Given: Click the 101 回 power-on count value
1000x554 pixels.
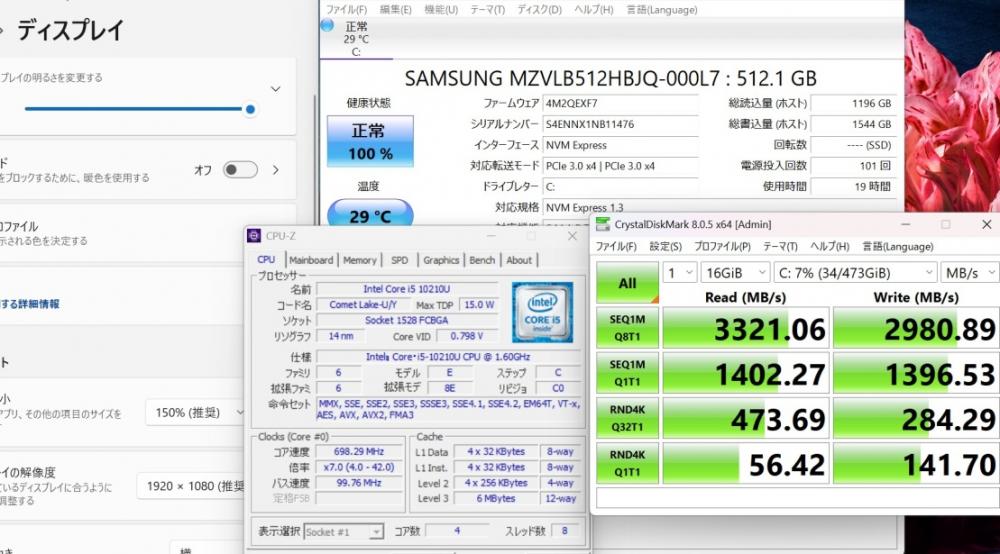Looking at the screenshot, I should click(x=853, y=166).
